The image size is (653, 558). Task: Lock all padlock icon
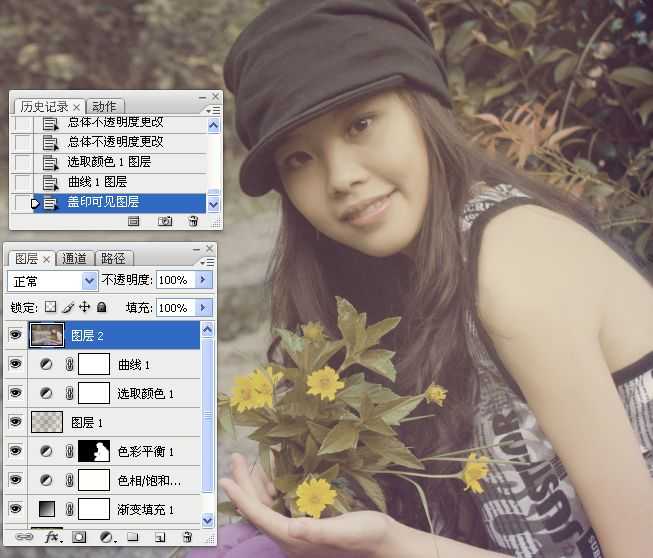point(101,307)
